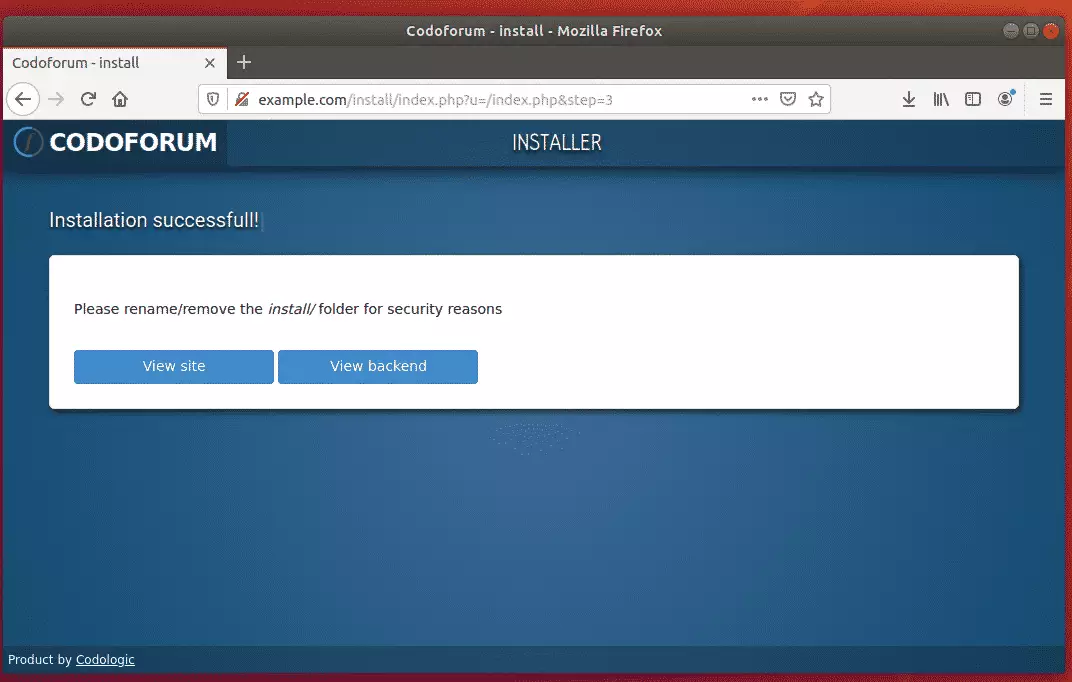Open the Firefox hamburger menu
This screenshot has width=1072, height=682.
click(x=1045, y=99)
